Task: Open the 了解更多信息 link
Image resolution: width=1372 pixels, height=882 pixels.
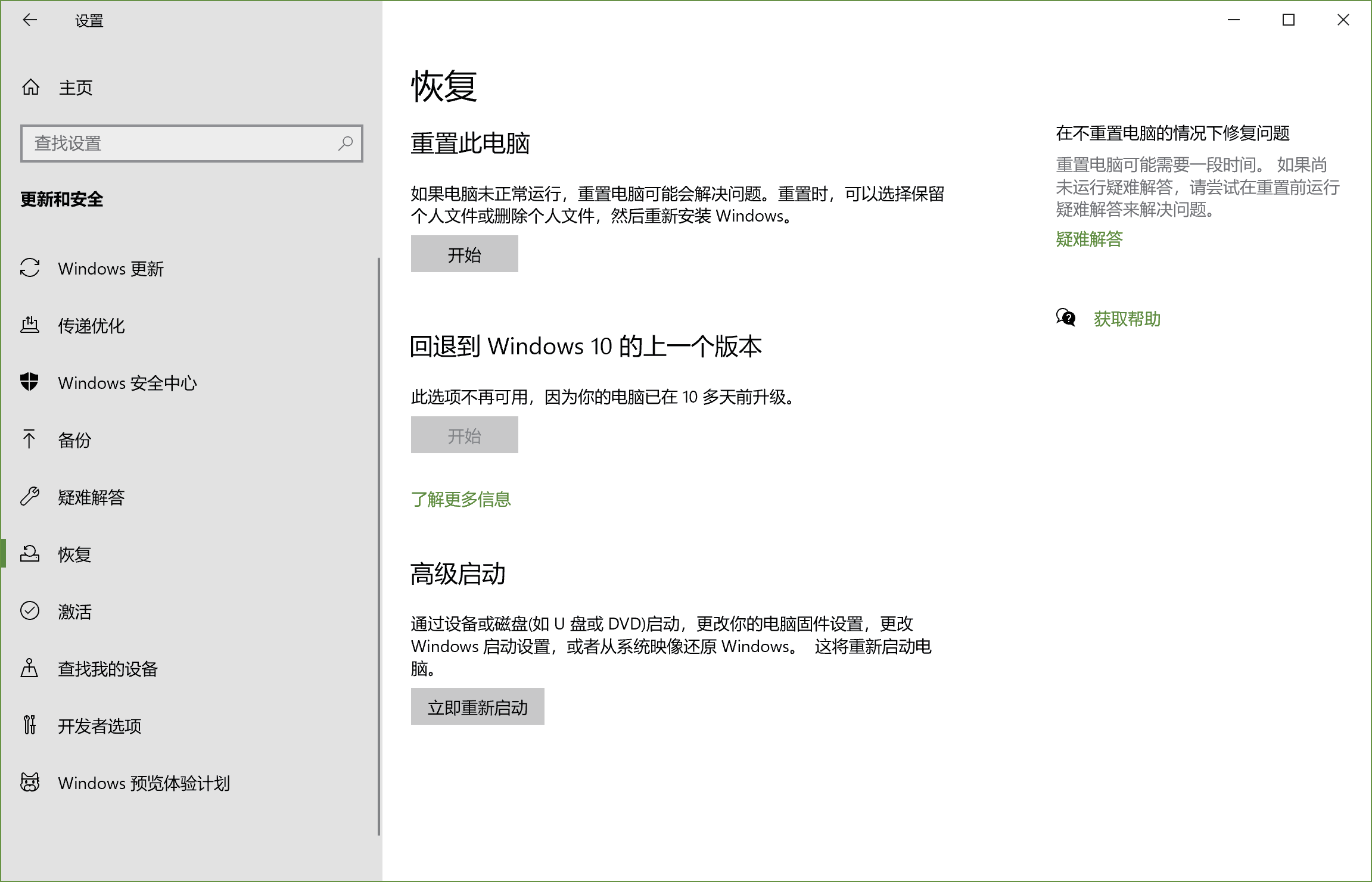Action: [461, 499]
